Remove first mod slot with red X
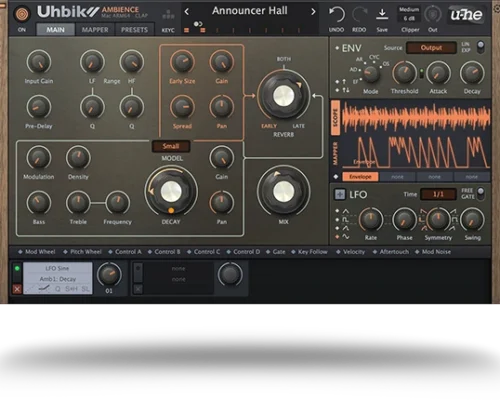This screenshot has height=400, width=500. [17, 289]
